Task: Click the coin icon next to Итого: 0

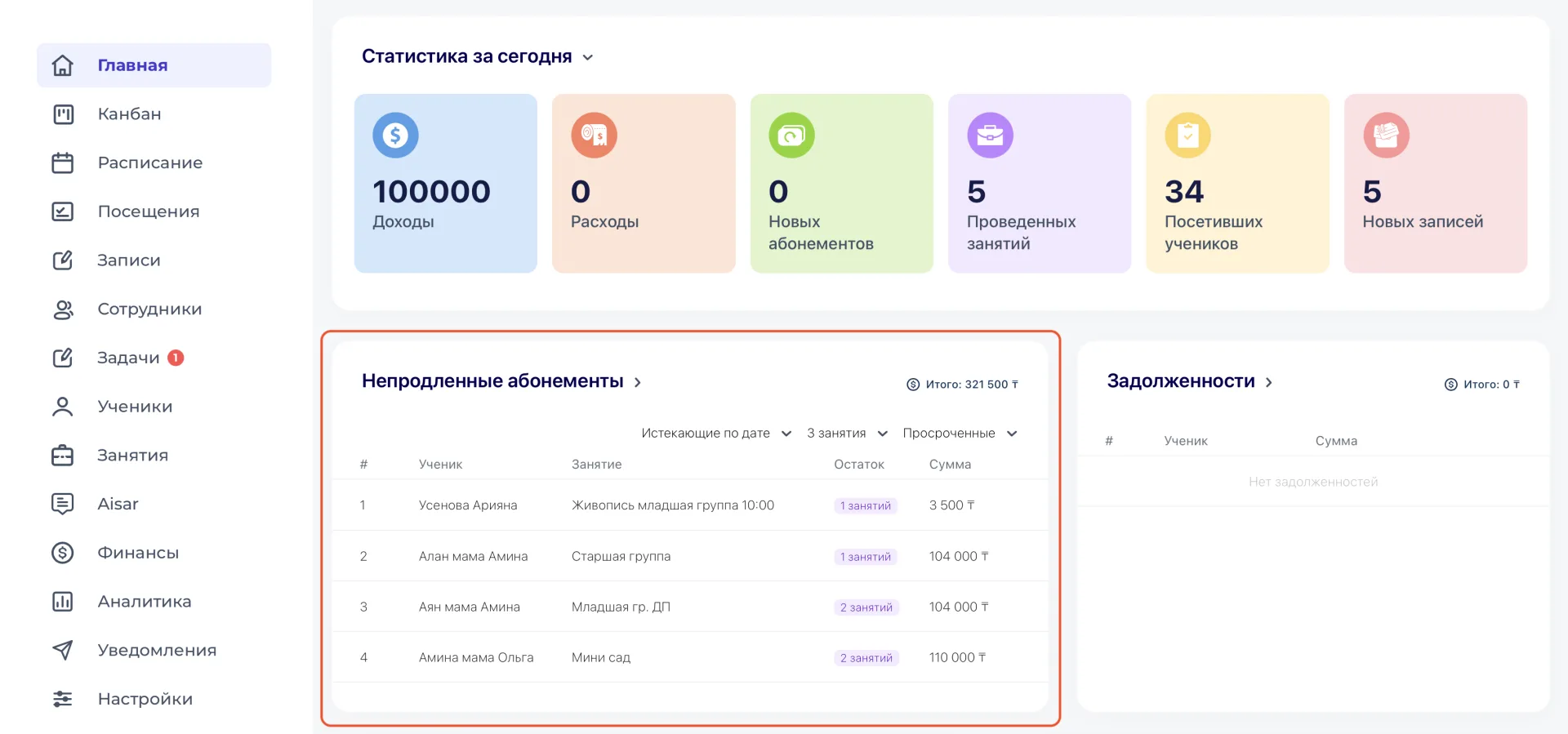Action: (x=1451, y=385)
